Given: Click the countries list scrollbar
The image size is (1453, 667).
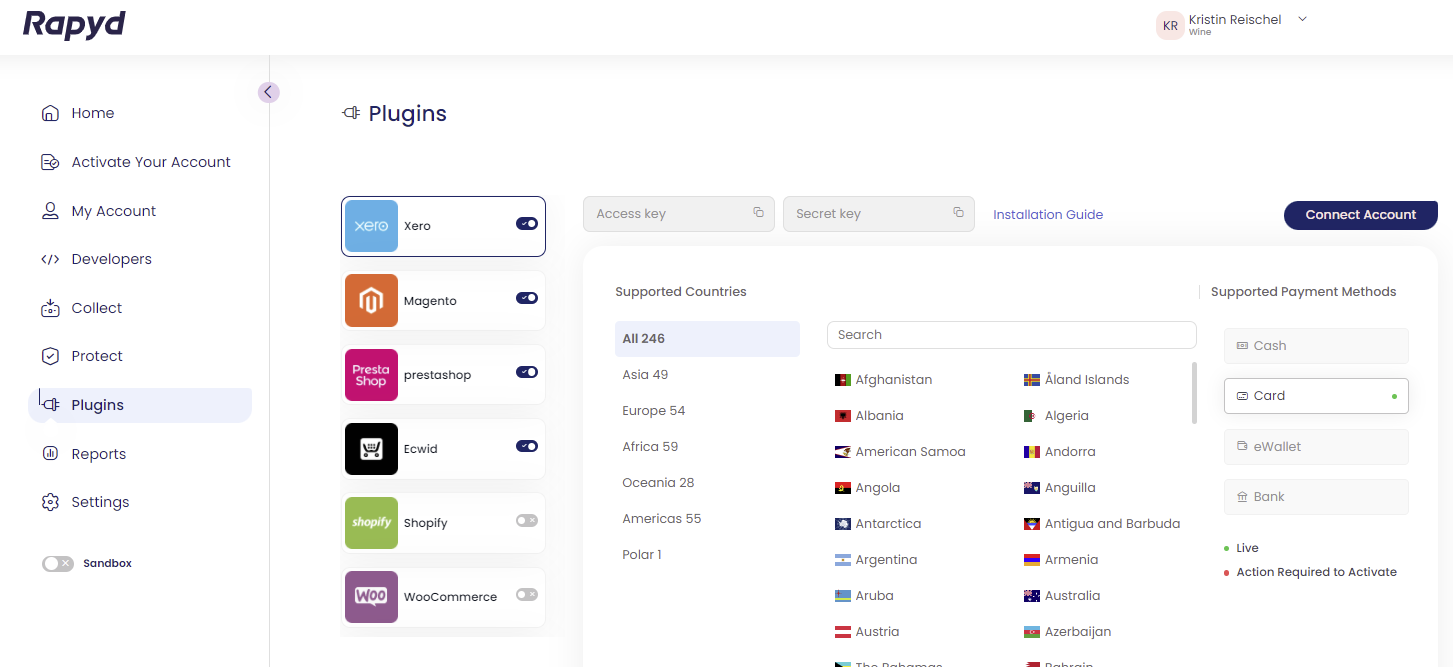Looking at the screenshot, I should click(1194, 393).
